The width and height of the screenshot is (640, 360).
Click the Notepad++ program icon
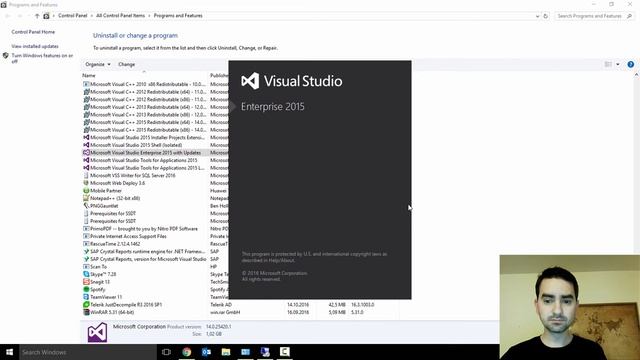coord(86,198)
